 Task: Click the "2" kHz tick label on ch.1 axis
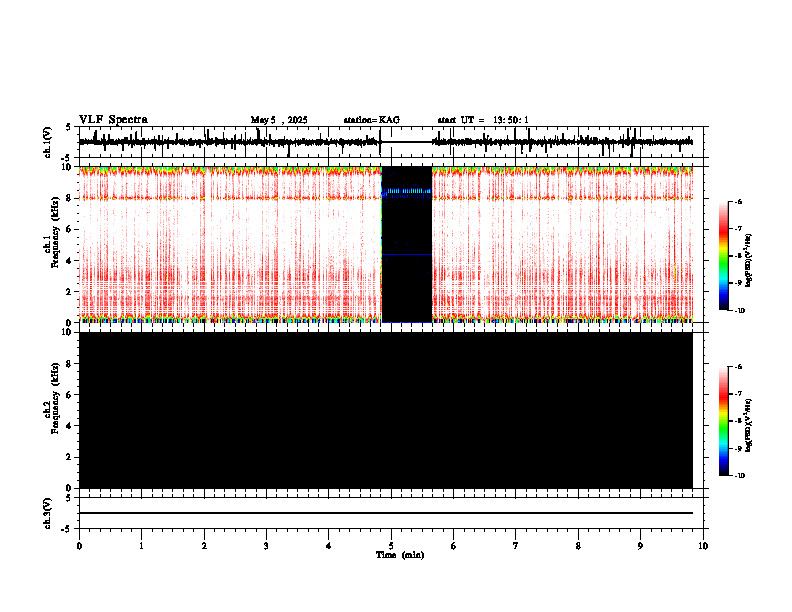[x=70, y=292]
